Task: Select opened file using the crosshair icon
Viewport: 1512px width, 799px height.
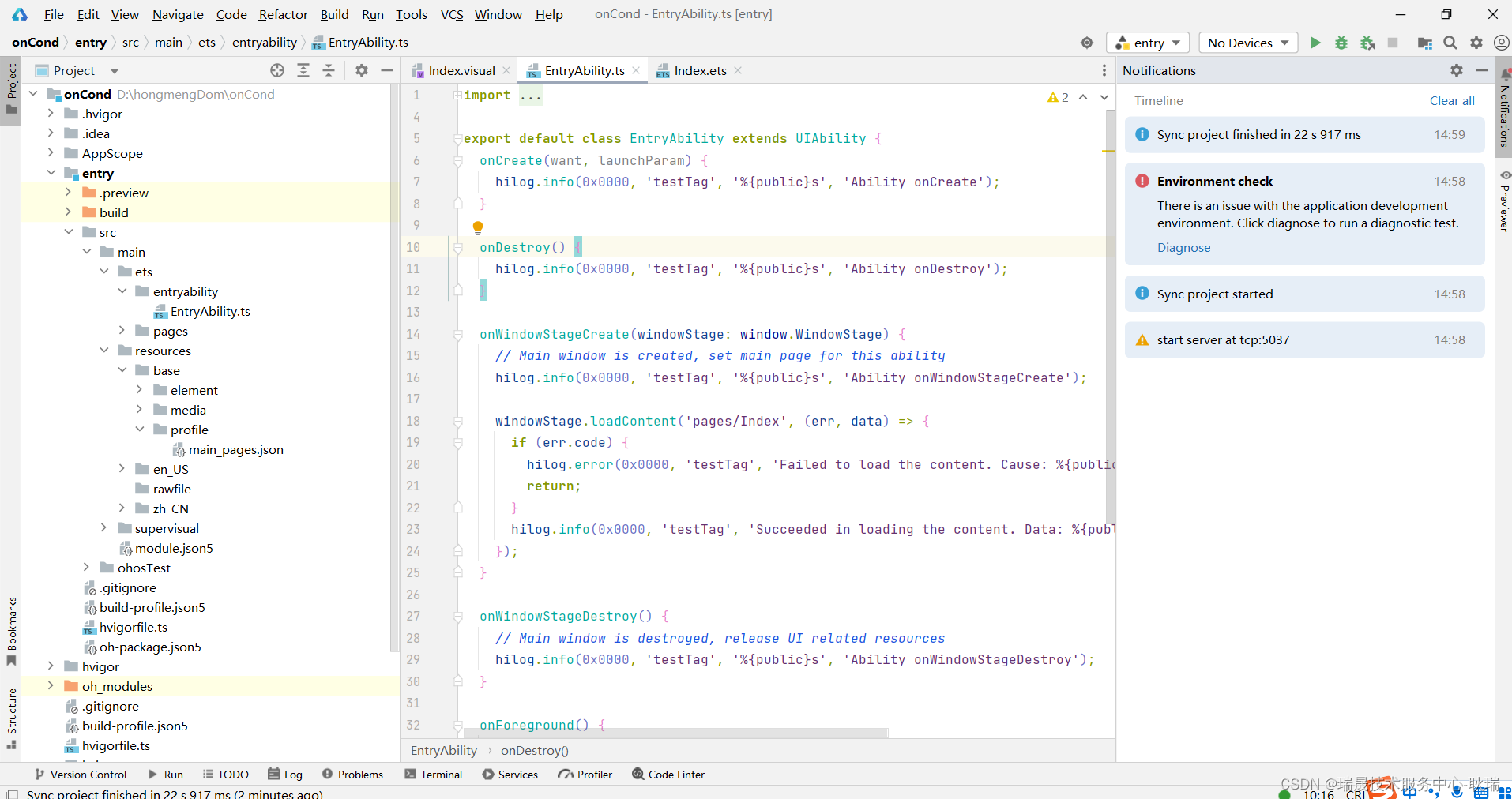Action: click(277, 70)
